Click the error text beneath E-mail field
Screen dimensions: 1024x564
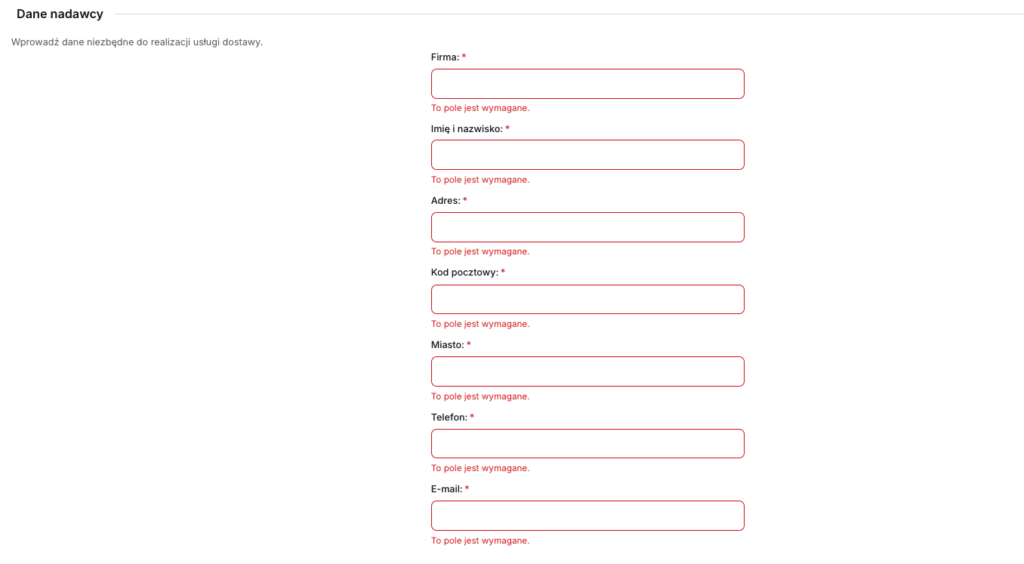(480, 540)
